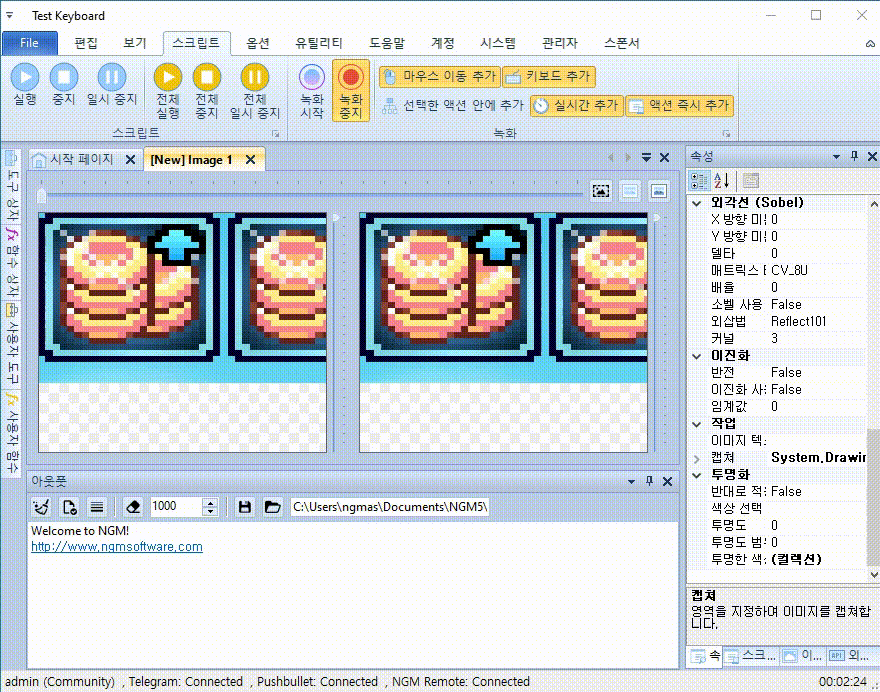This screenshot has height=692, width=880.
Task: Click the zoom slider handle above images
Action: (42, 195)
